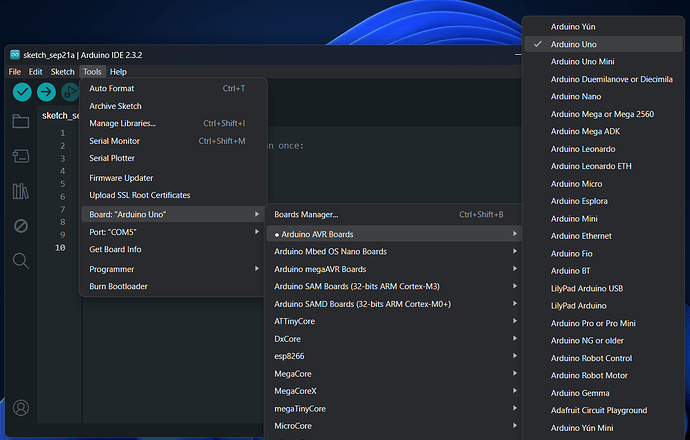
Task: Choose Adafruit Circuit Playground board
Action: point(603,410)
